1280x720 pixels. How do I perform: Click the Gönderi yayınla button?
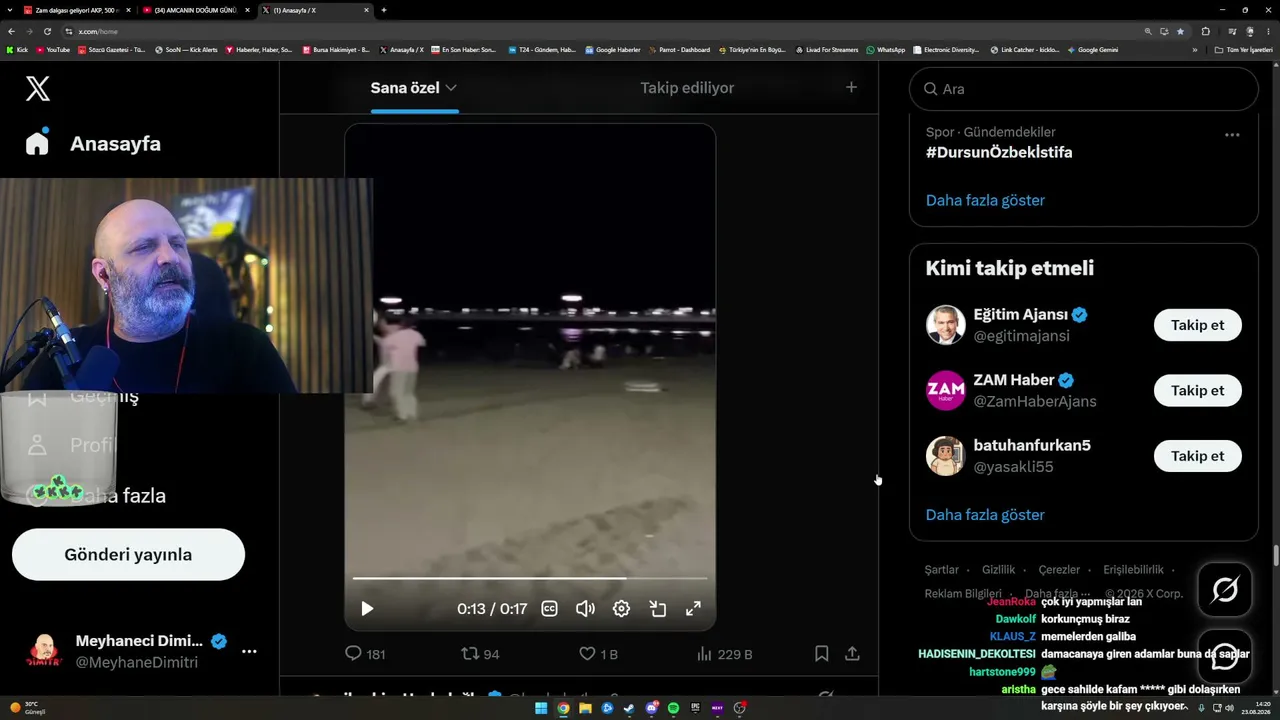[x=128, y=555]
